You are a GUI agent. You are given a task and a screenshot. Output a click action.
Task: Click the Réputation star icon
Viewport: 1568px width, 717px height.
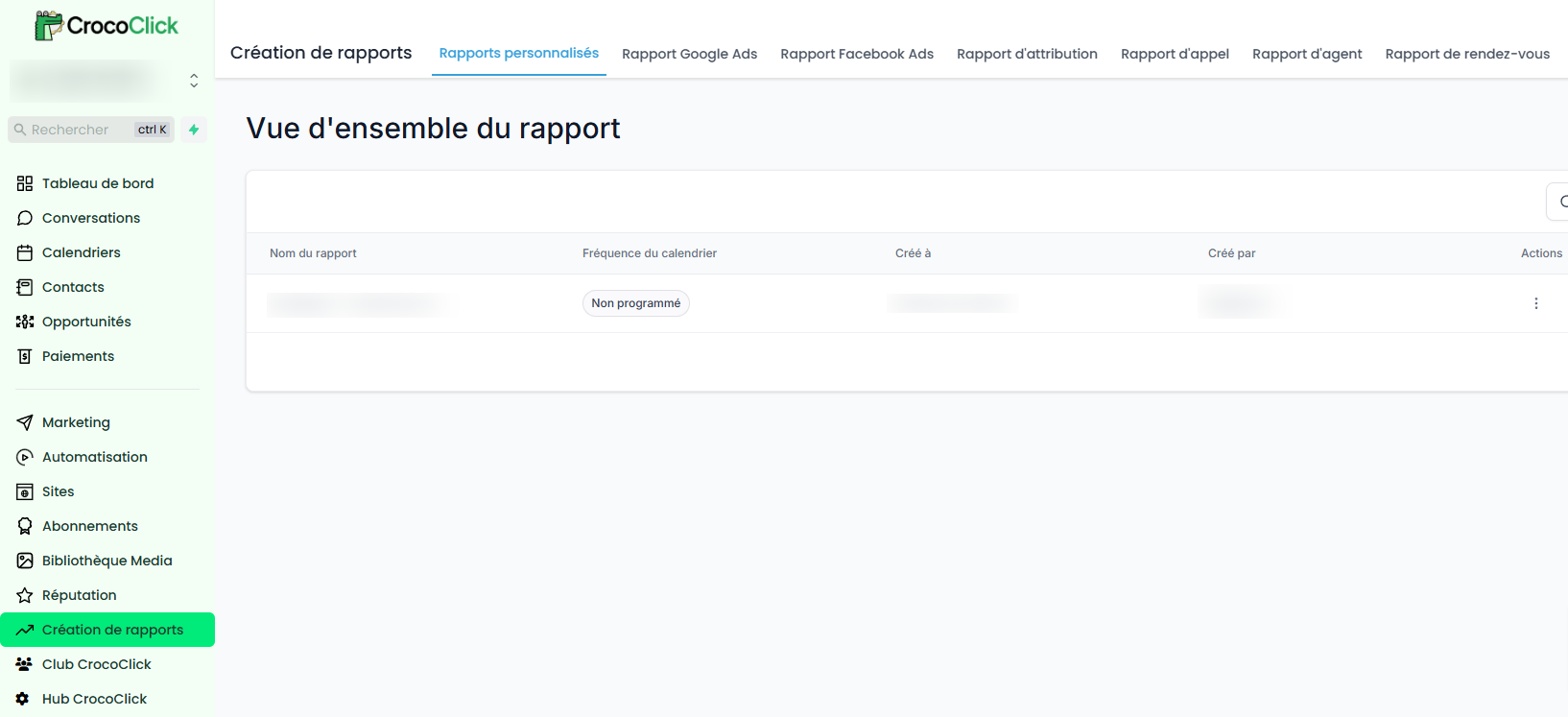[x=25, y=595]
